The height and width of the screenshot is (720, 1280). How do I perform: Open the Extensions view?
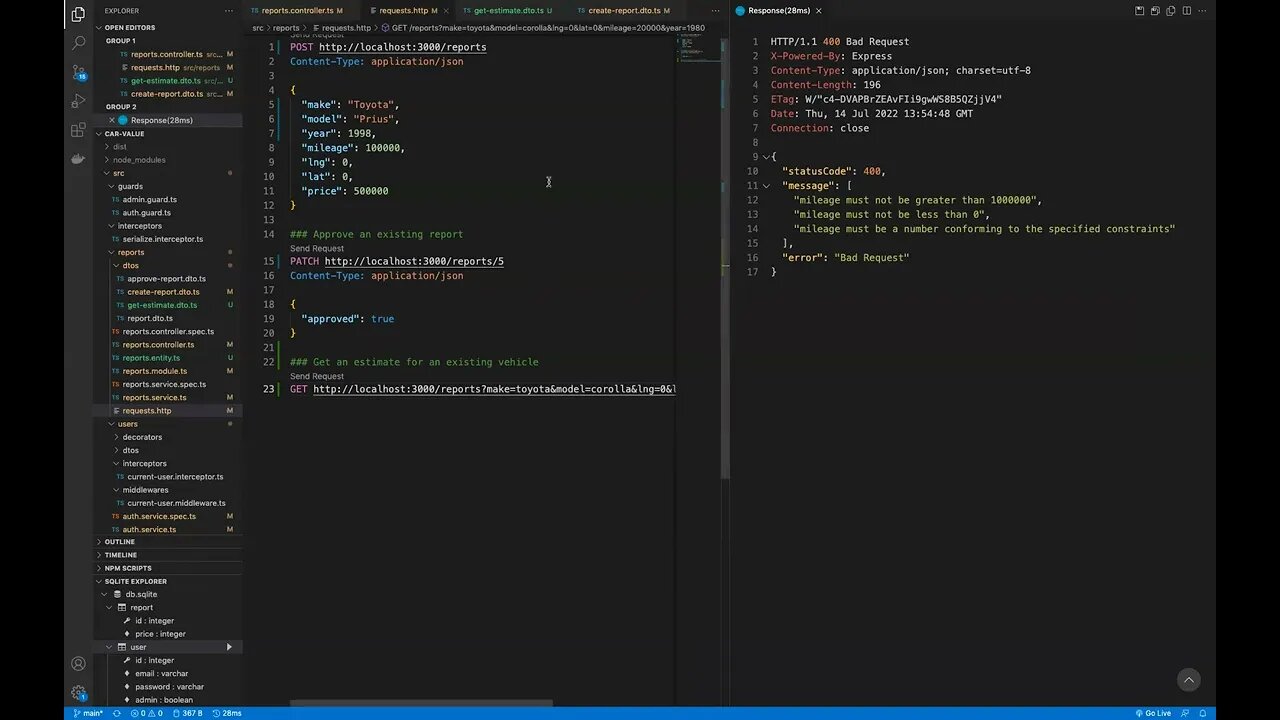tap(78, 130)
